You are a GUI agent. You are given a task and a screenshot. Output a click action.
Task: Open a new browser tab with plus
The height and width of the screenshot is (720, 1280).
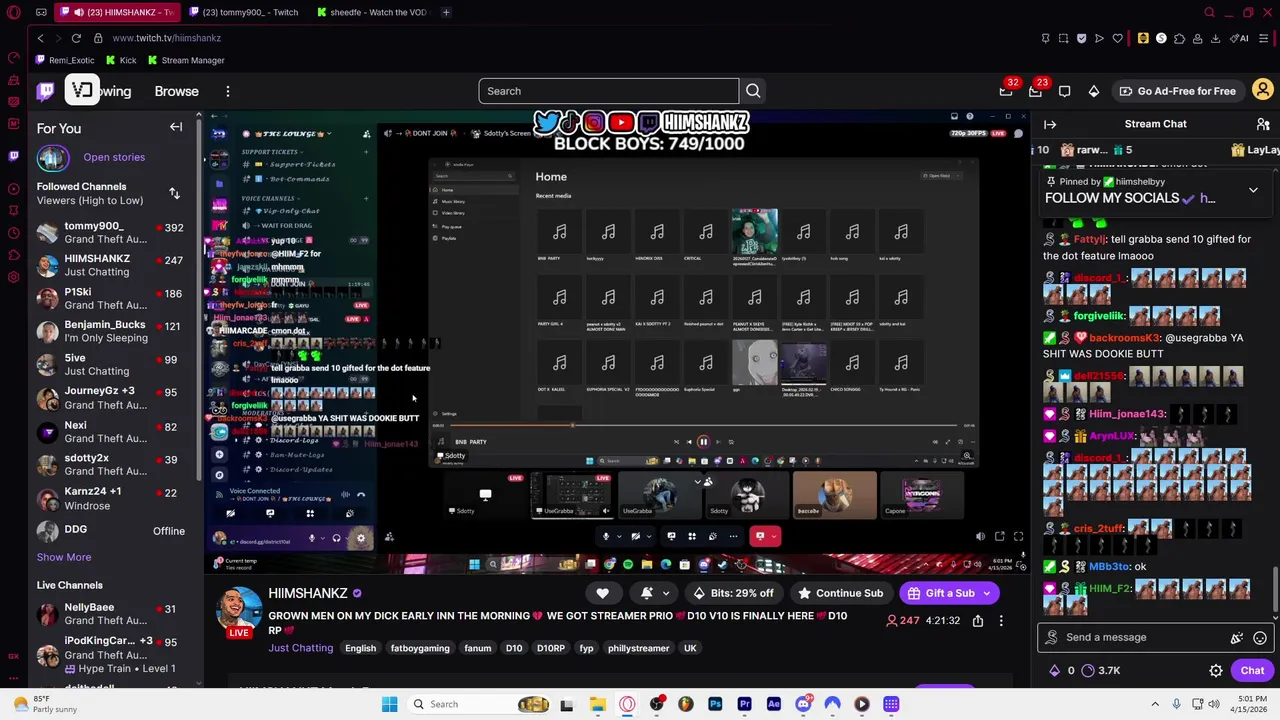[446, 12]
